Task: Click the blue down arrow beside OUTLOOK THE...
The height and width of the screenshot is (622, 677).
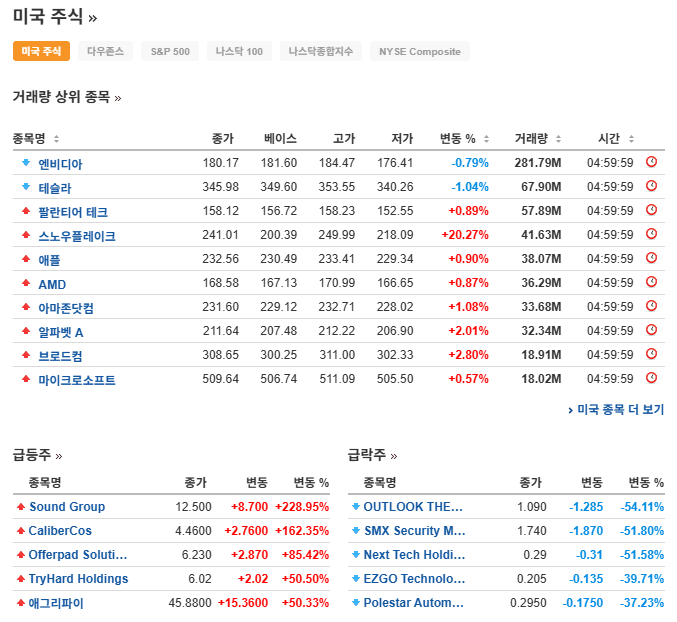Action: pyautogui.click(x=356, y=506)
